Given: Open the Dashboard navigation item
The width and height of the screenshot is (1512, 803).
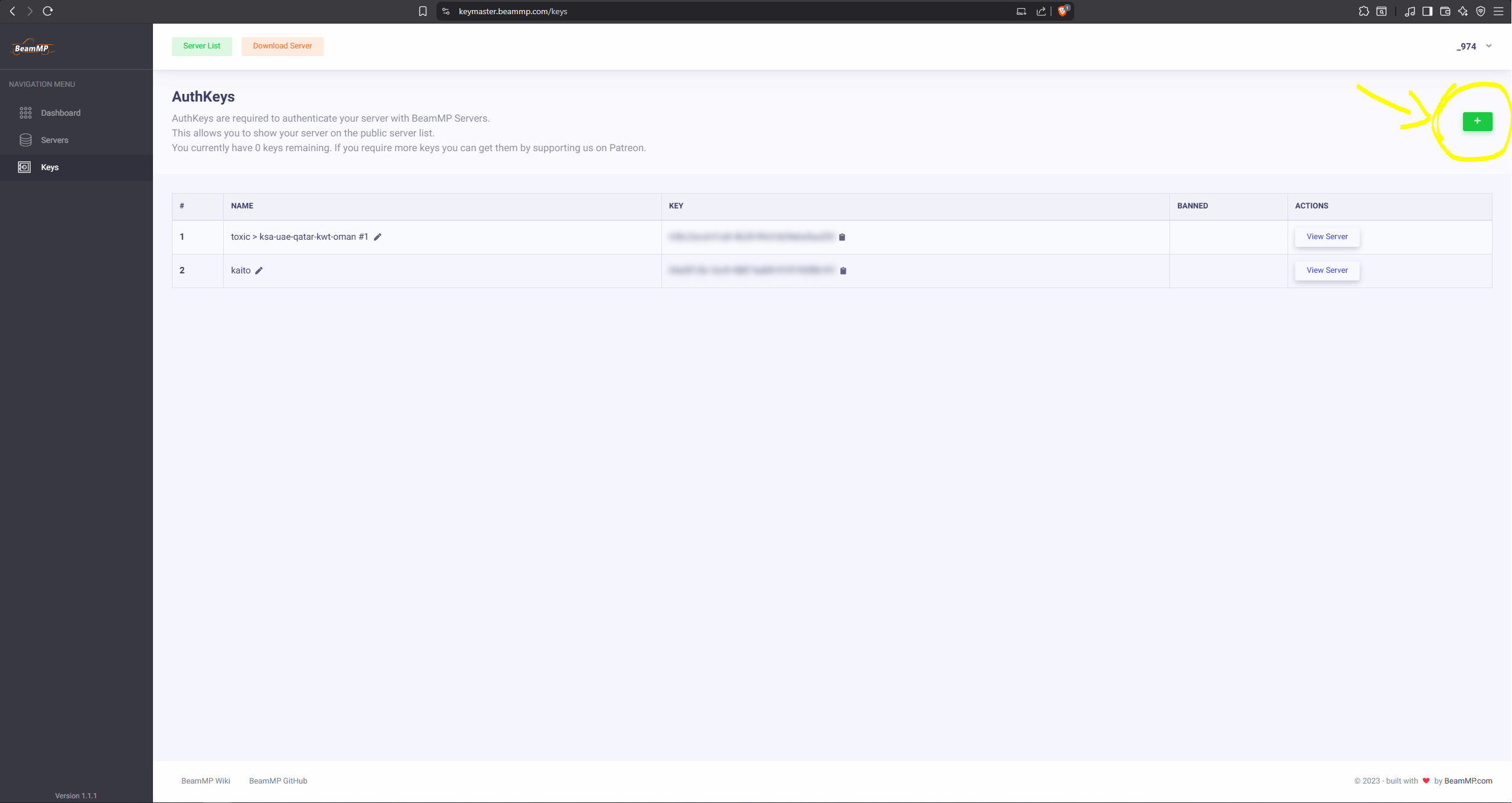Looking at the screenshot, I should tap(60, 113).
